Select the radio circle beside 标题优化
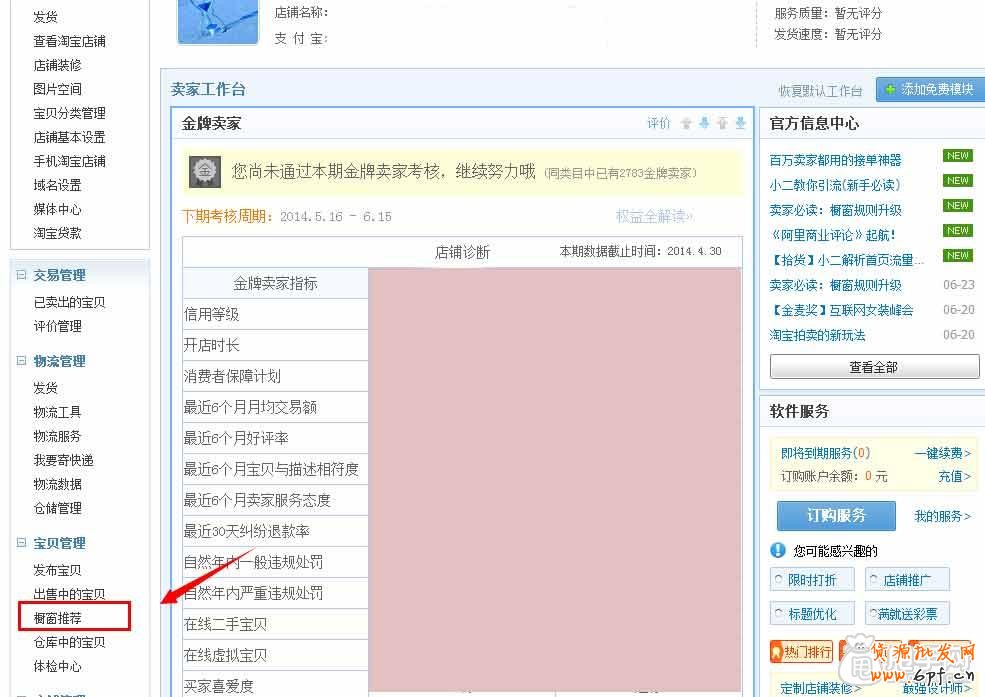This screenshot has width=985, height=697. coord(779,613)
